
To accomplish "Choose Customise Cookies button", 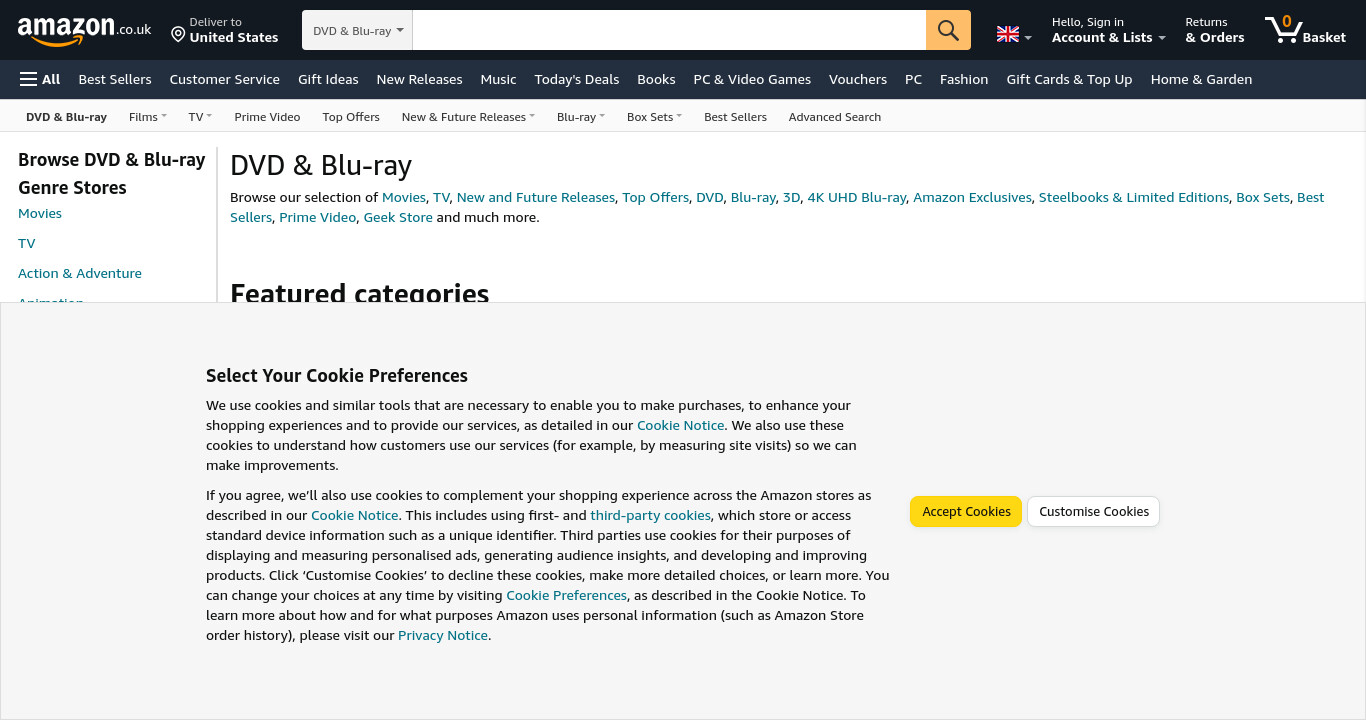I will [x=1094, y=511].
